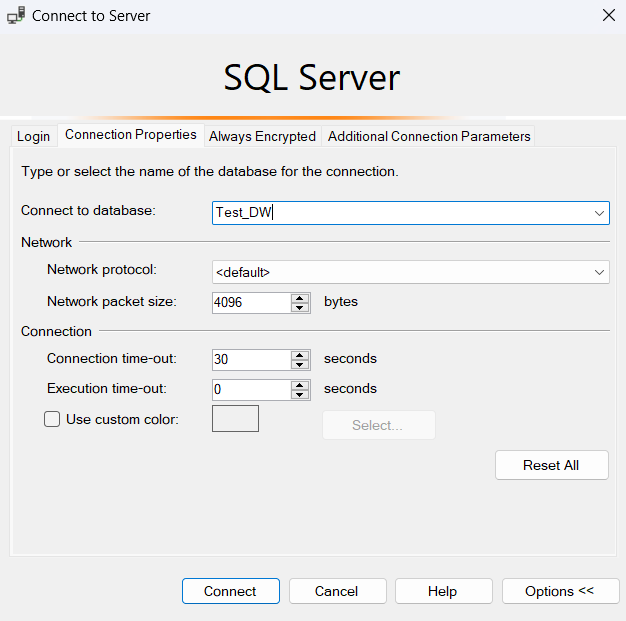This screenshot has width=626, height=621.
Task: Click the Connect to Server title icon
Action: [x=16, y=15]
